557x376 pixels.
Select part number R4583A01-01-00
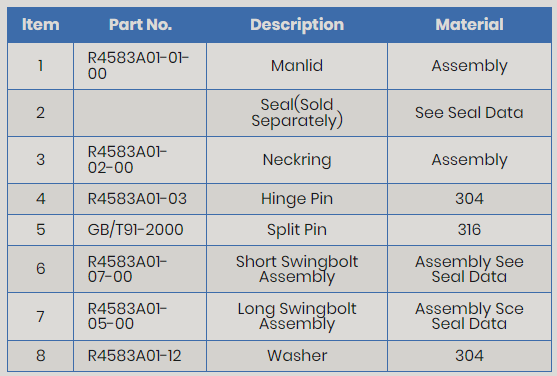138,66
